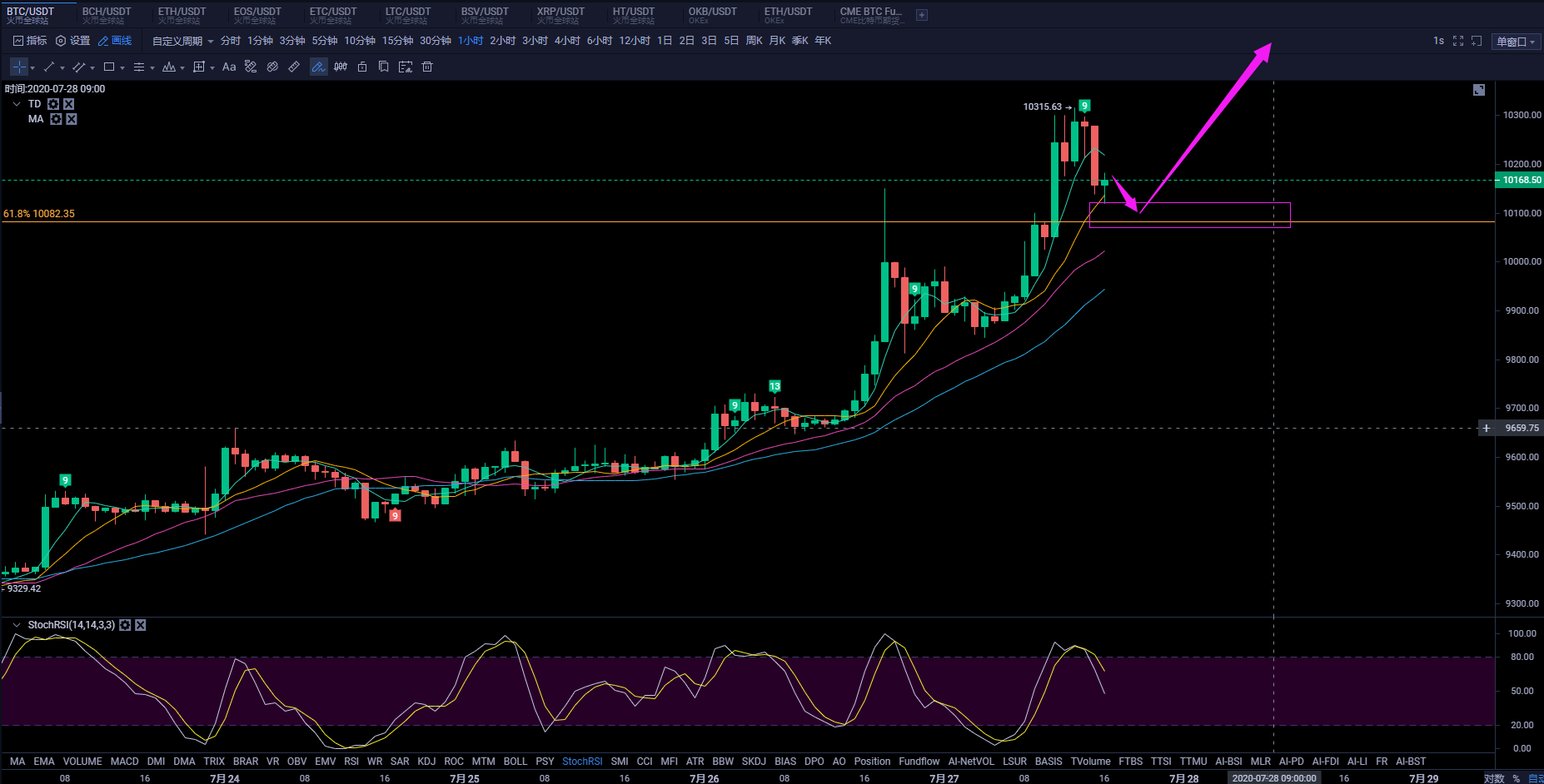Switch to the EOS/USDT tab
The image size is (1544, 784).
[257, 15]
